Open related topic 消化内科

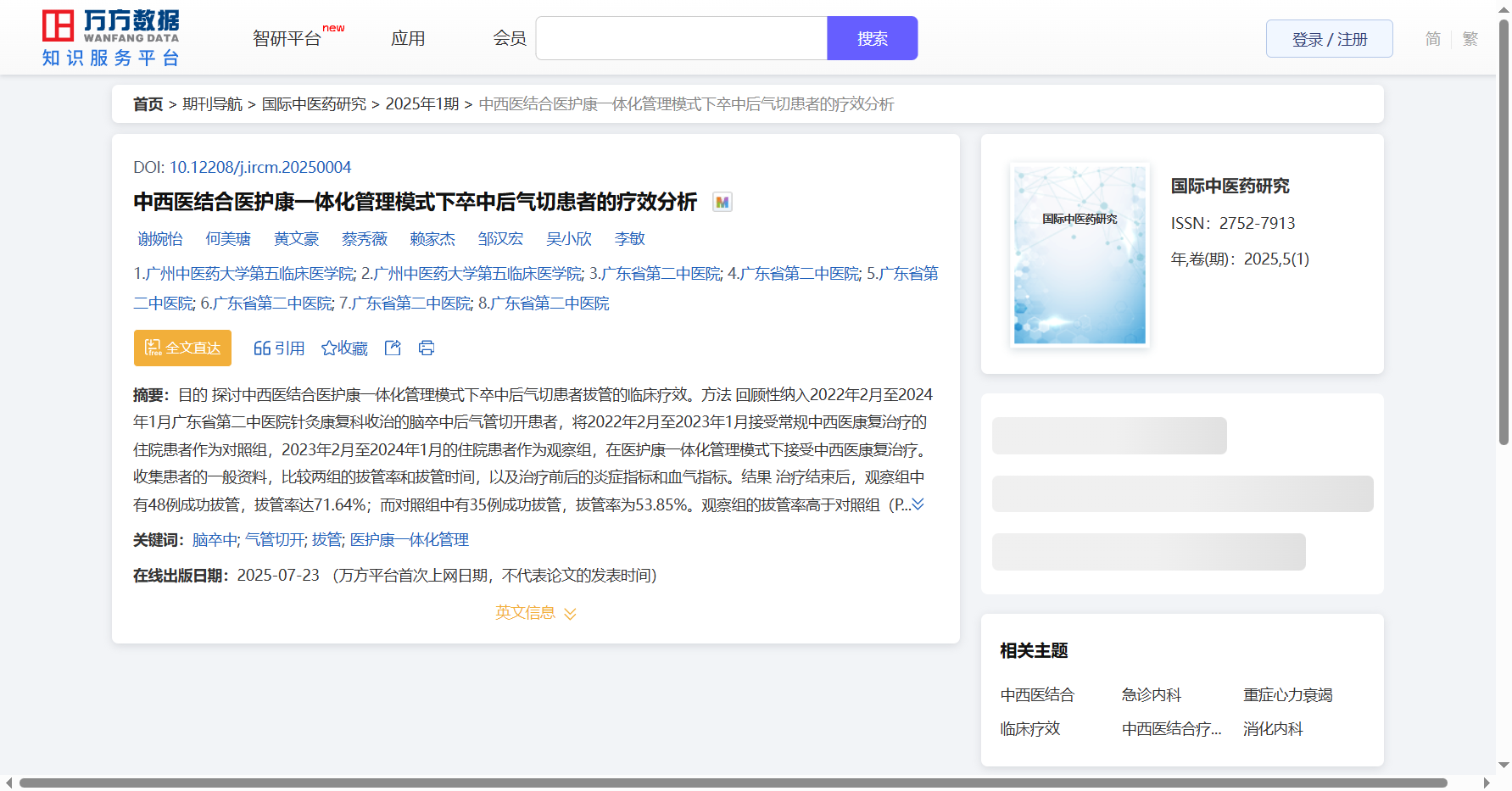coord(1273,729)
